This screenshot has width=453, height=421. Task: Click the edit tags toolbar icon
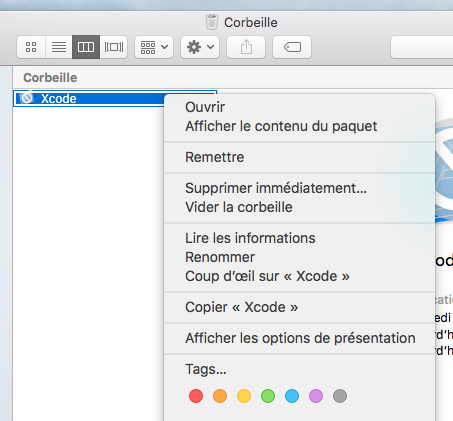point(292,47)
